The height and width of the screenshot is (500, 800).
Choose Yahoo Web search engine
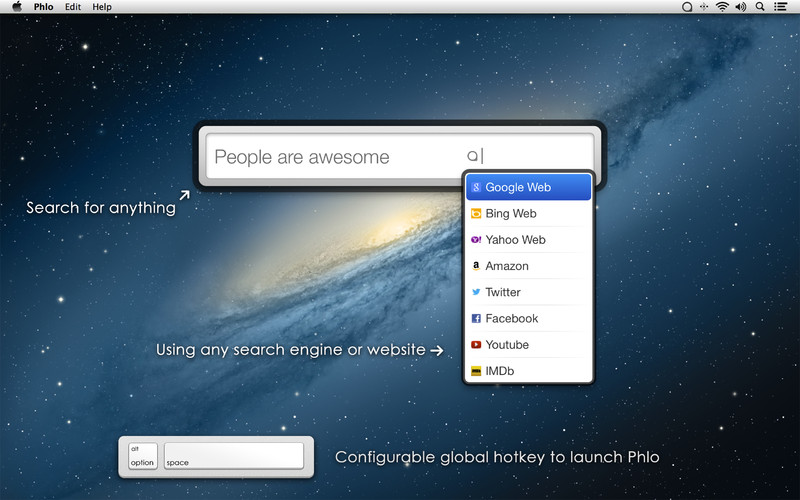coord(528,240)
